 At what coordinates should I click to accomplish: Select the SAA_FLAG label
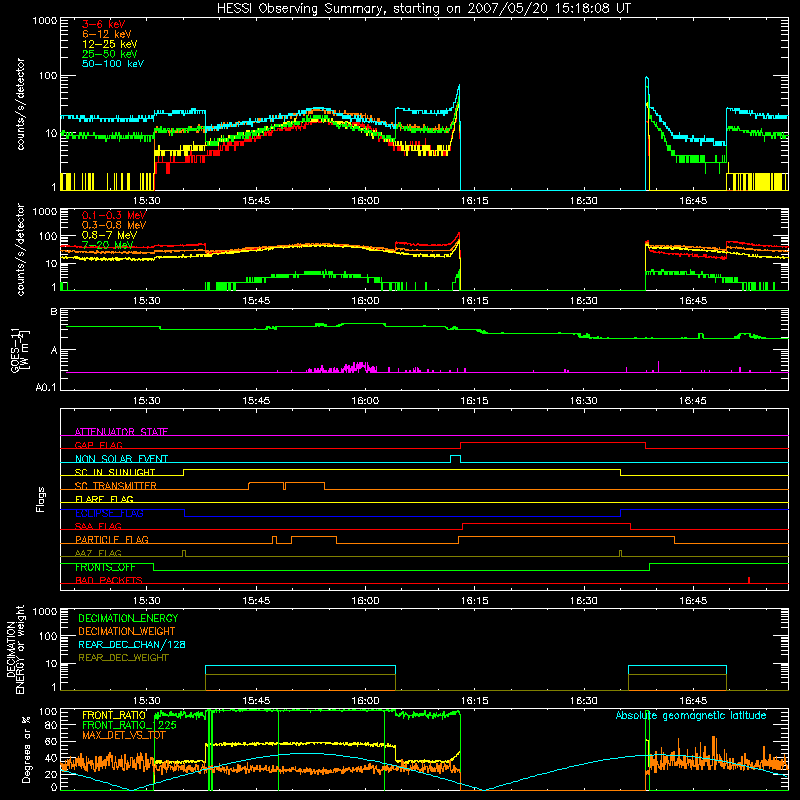pos(98,526)
